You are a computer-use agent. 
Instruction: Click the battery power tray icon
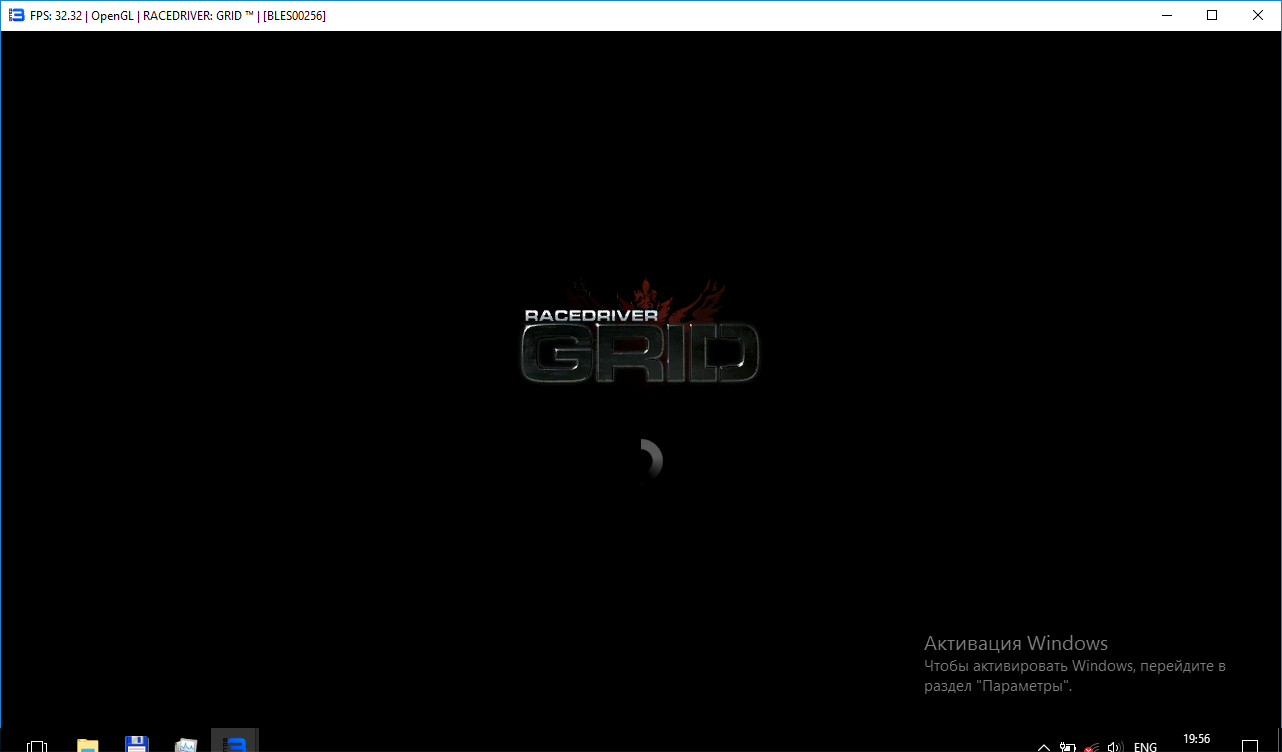point(1068,747)
